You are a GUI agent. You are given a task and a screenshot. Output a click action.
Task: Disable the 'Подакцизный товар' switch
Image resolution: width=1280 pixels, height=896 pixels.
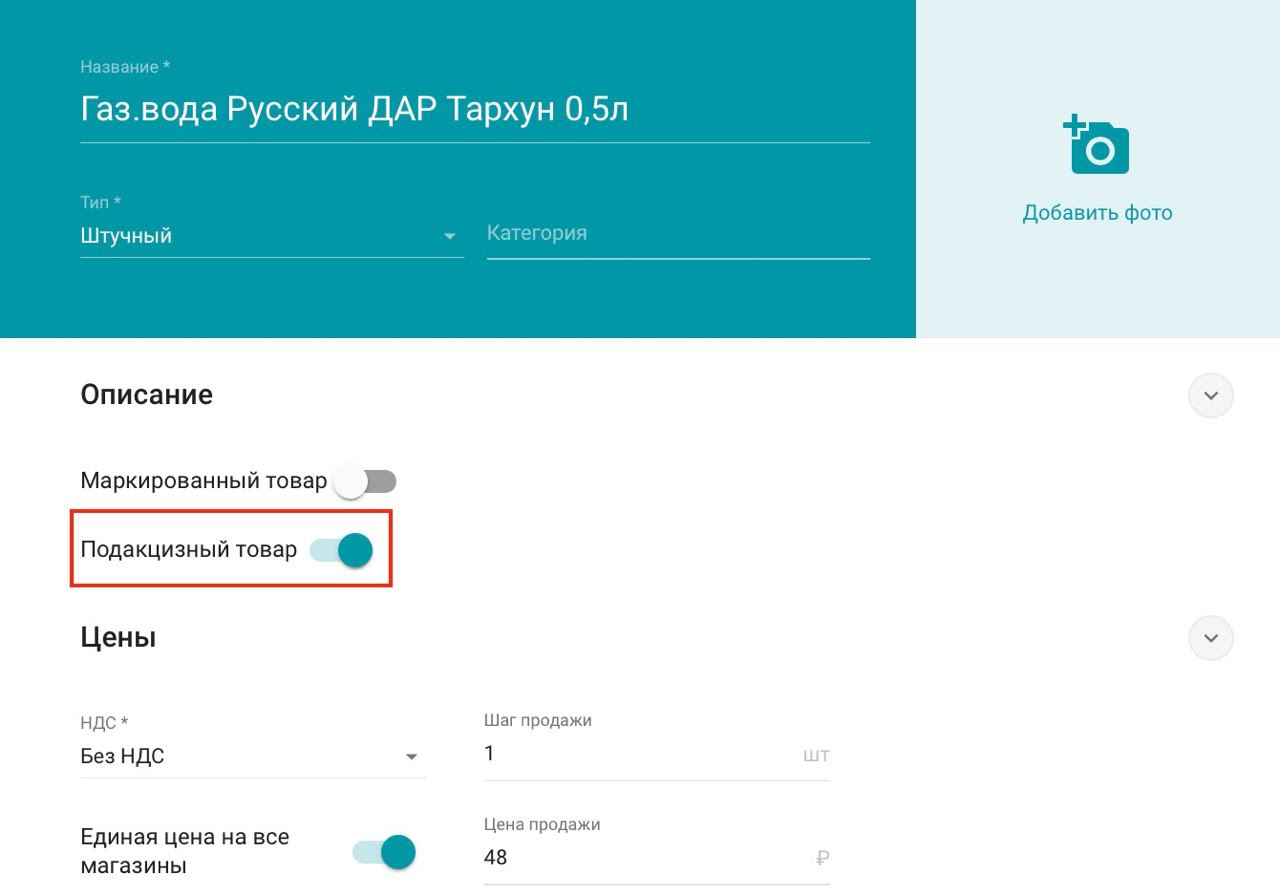point(341,550)
